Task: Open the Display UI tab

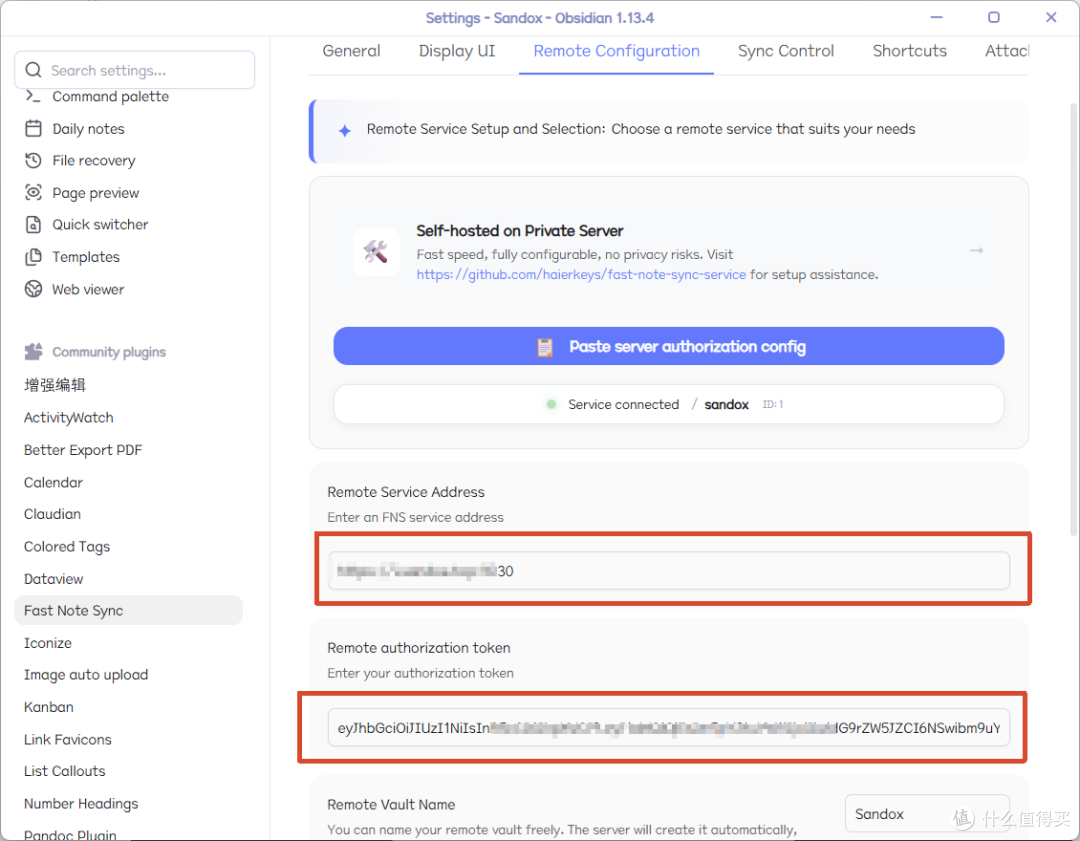Action: [x=457, y=51]
